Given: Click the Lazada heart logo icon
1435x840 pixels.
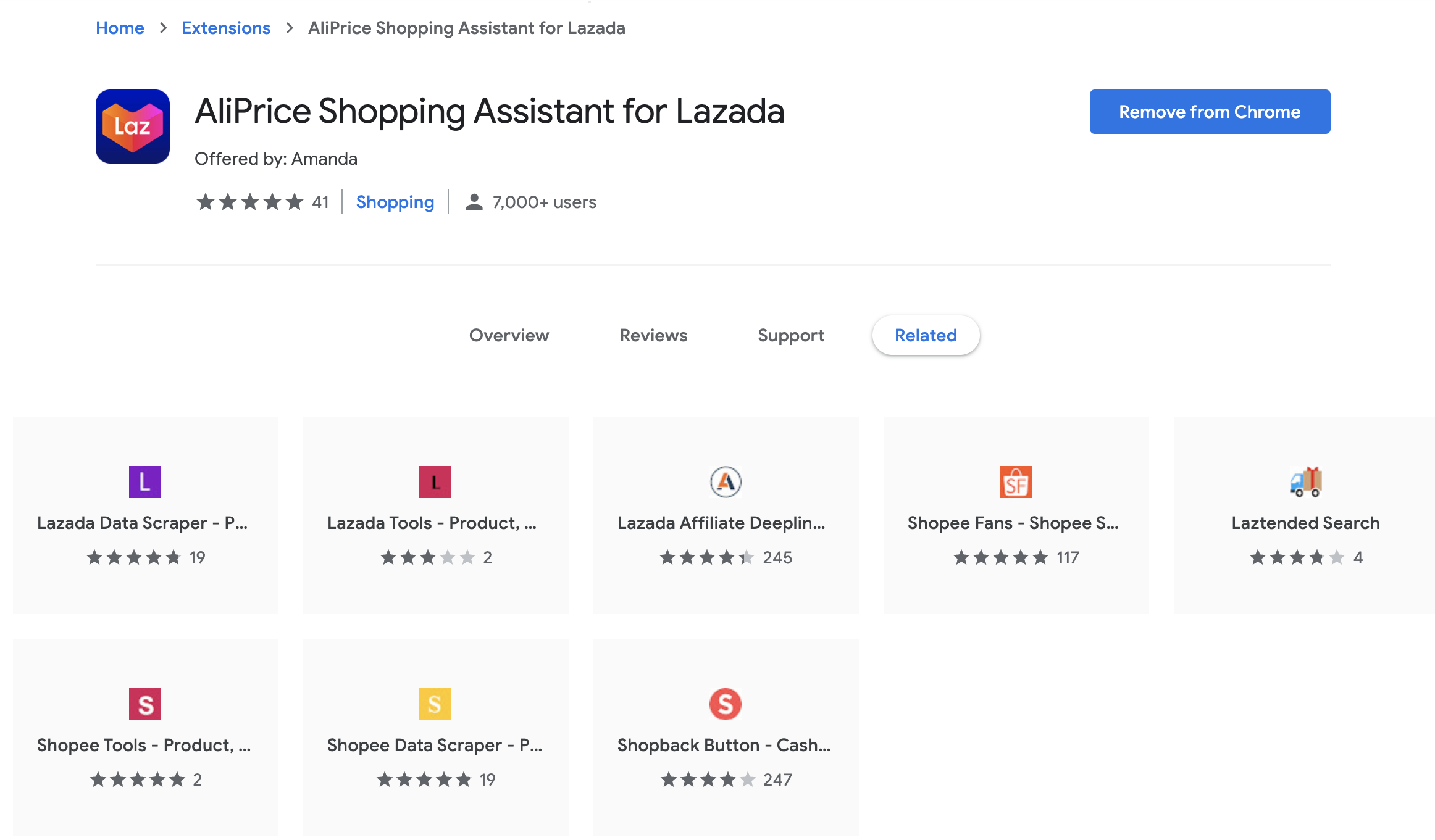Looking at the screenshot, I should 132,127.
